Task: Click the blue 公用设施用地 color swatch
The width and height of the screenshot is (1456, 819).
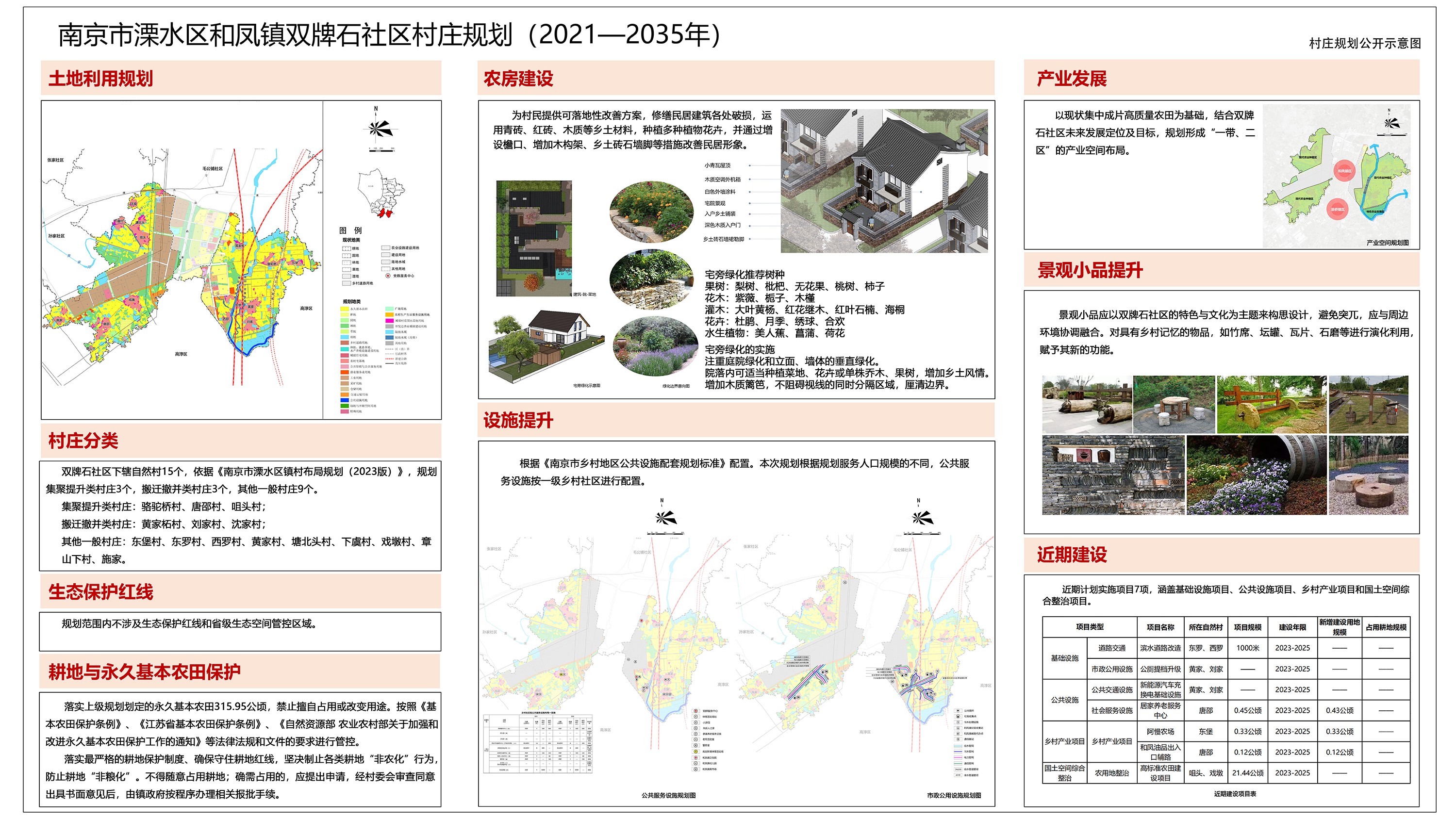Action: pos(345,400)
